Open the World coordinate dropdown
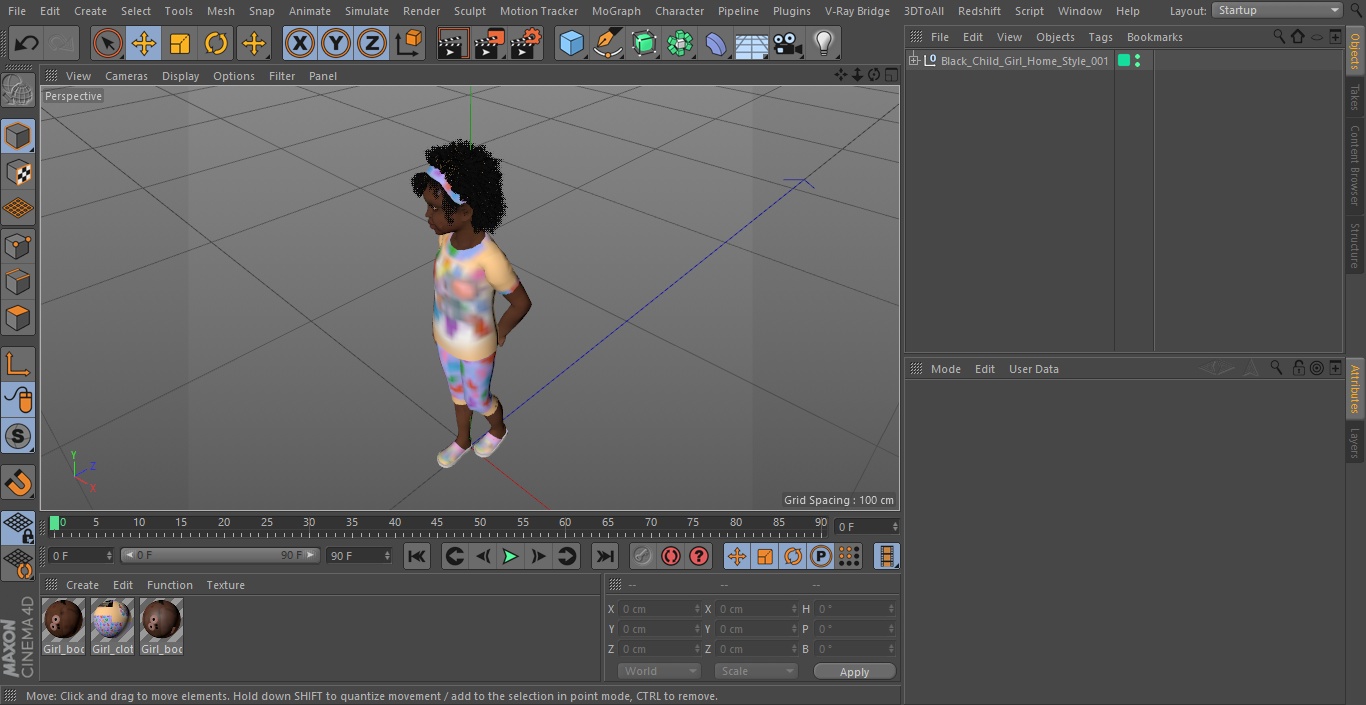Screen dimensions: 1366x705 point(658,671)
